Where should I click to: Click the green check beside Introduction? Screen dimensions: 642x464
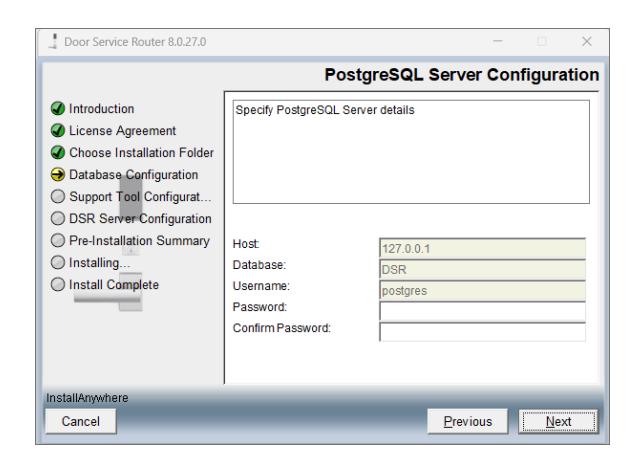(x=58, y=109)
